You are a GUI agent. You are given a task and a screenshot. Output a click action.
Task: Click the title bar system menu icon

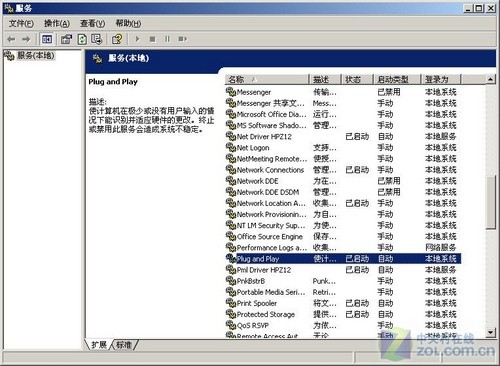(9, 8)
